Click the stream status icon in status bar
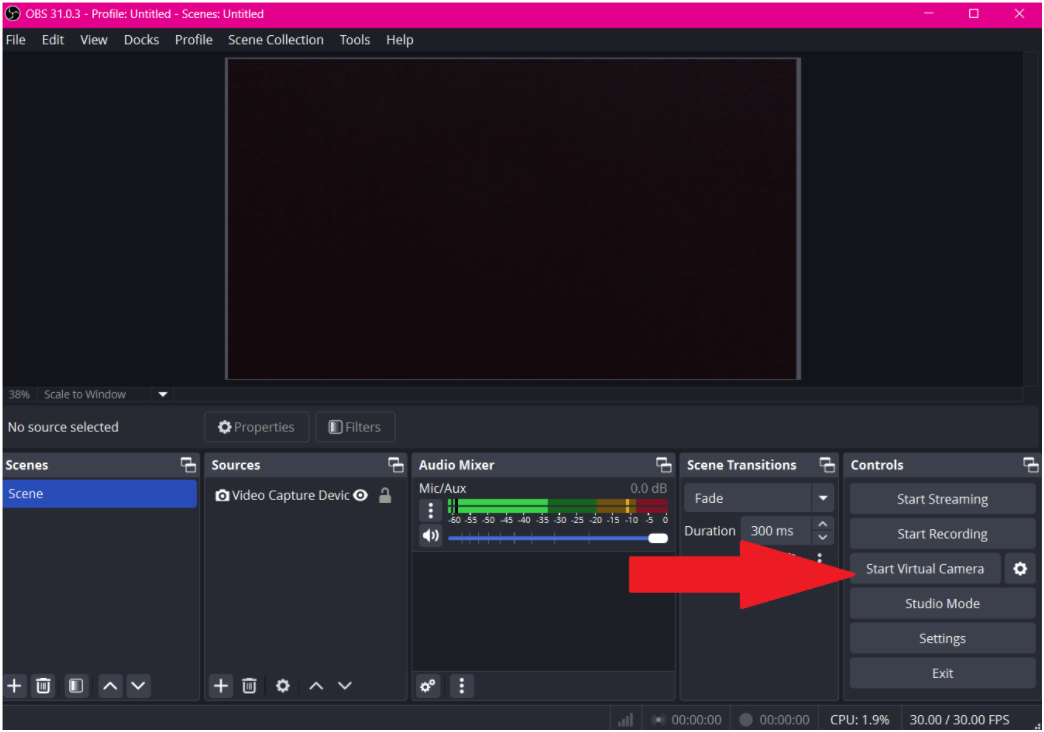Viewport: 1044px width, 732px height. 658,720
